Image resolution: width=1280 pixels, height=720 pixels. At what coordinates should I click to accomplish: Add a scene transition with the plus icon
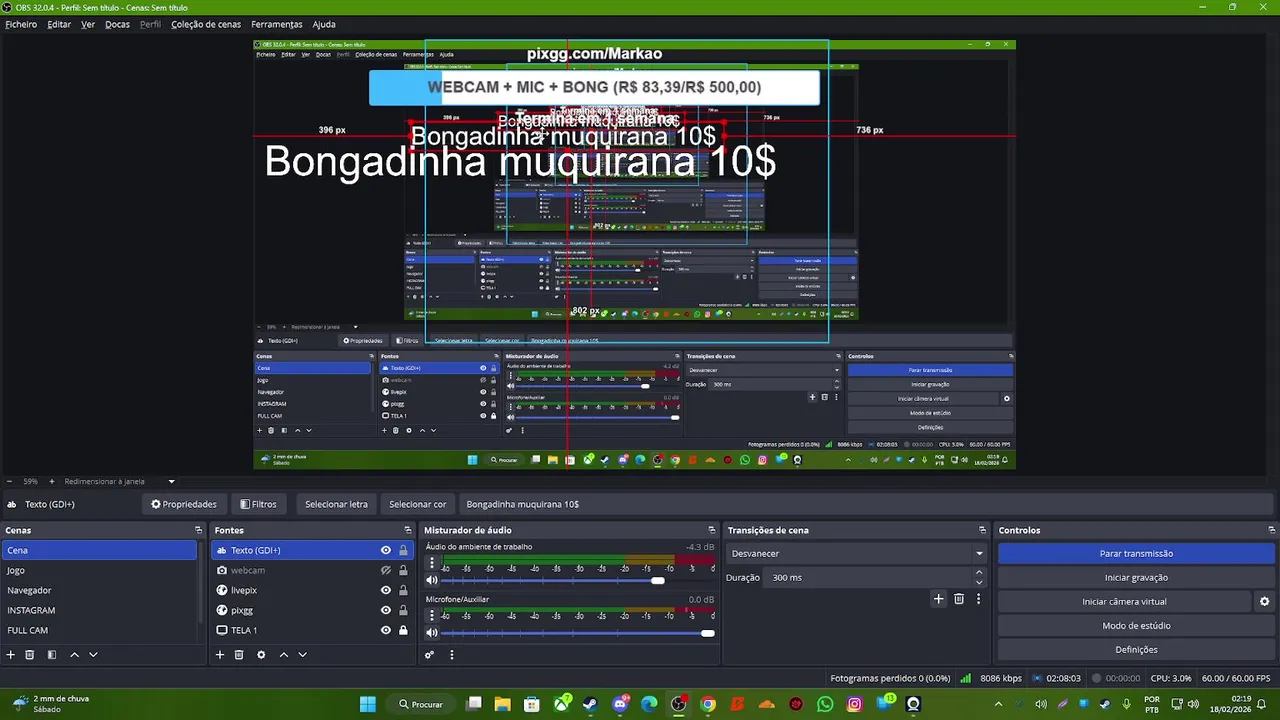pyautogui.click(x=938, y=599)
